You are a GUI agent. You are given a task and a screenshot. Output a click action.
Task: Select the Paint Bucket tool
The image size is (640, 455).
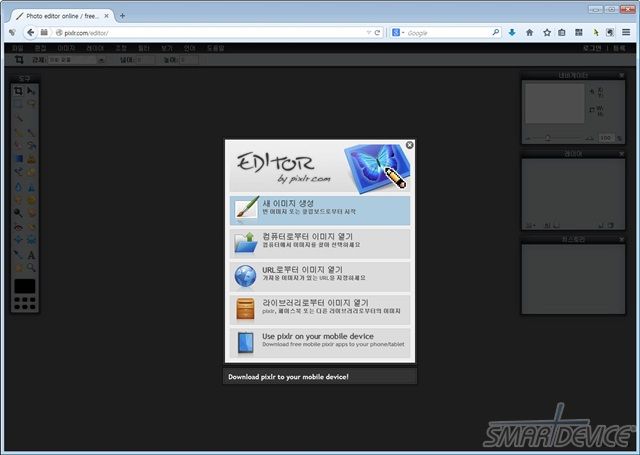[31, 145]
